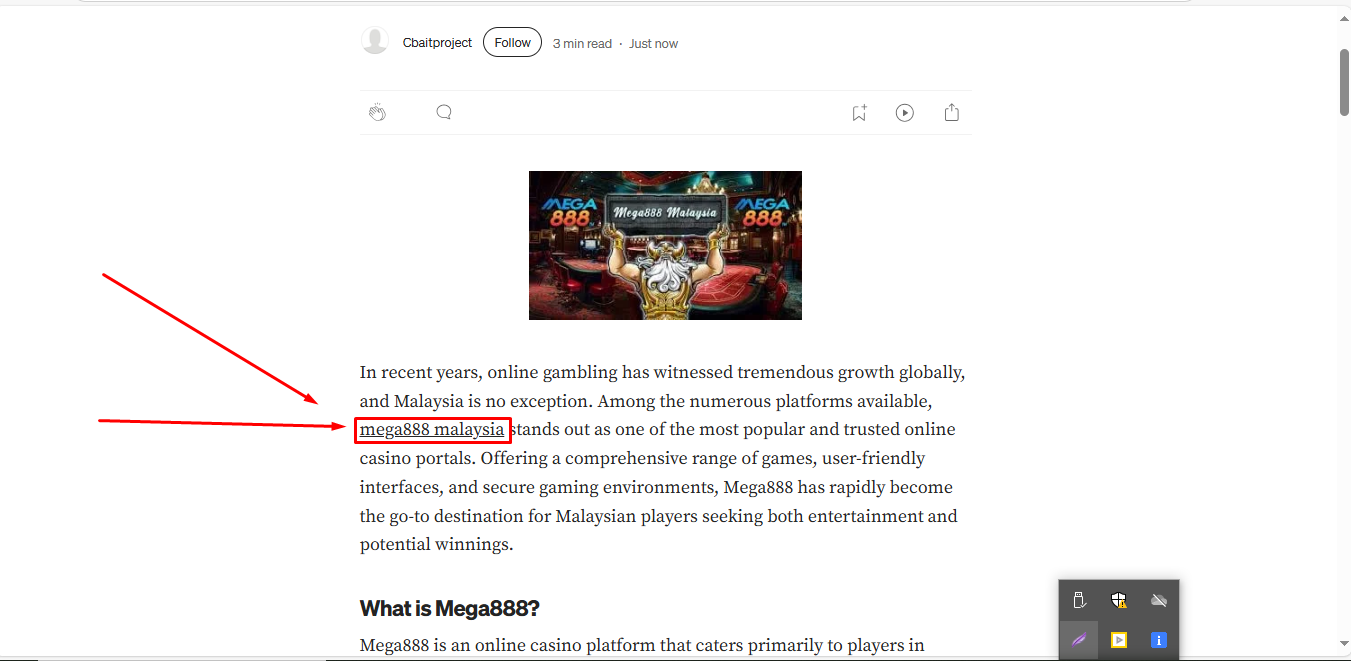Open the comment responses icon
This screenshot has width=1351, height=661.
pos(444,112)
